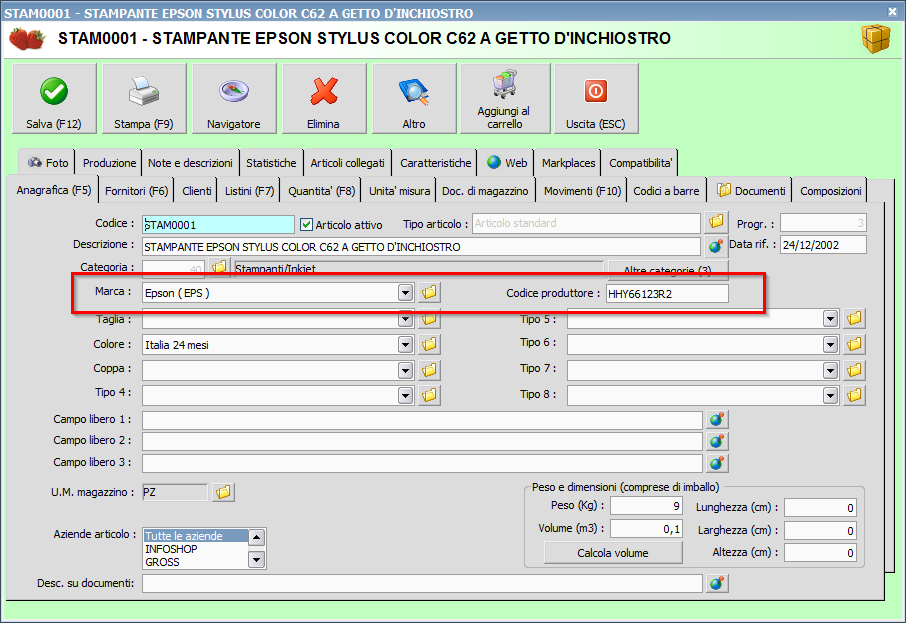906x623 pixels.
Task: Click the Stampa (F9) printer button
Action: click(x=144, y=99)
